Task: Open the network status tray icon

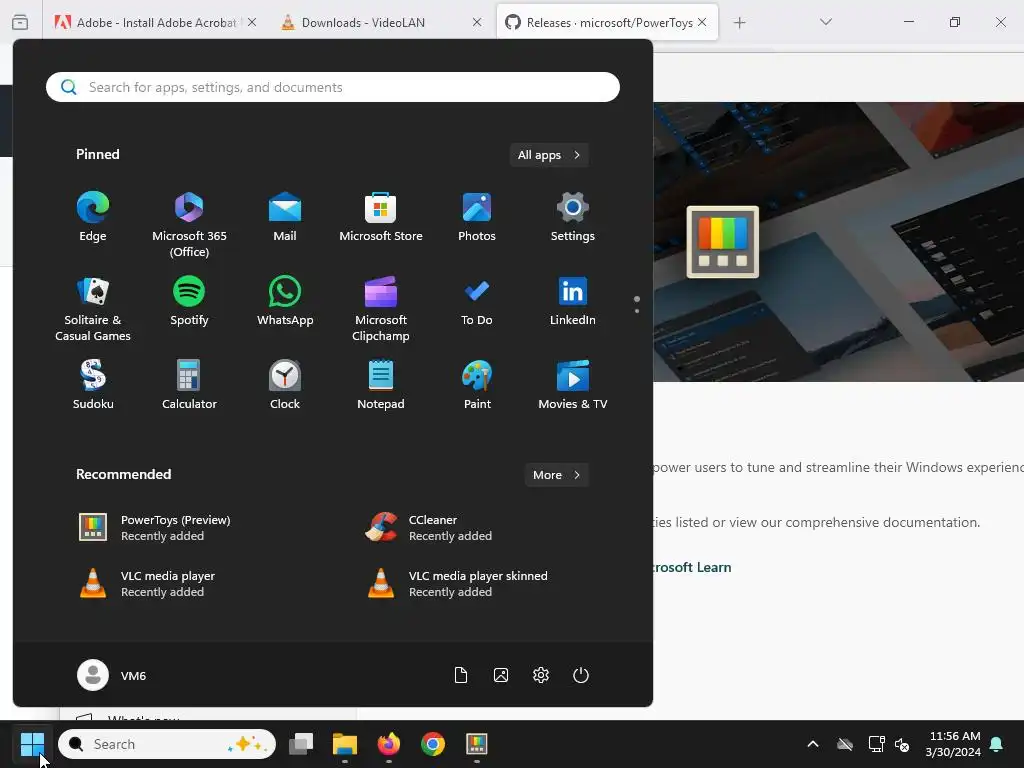Action: point(876,744)
